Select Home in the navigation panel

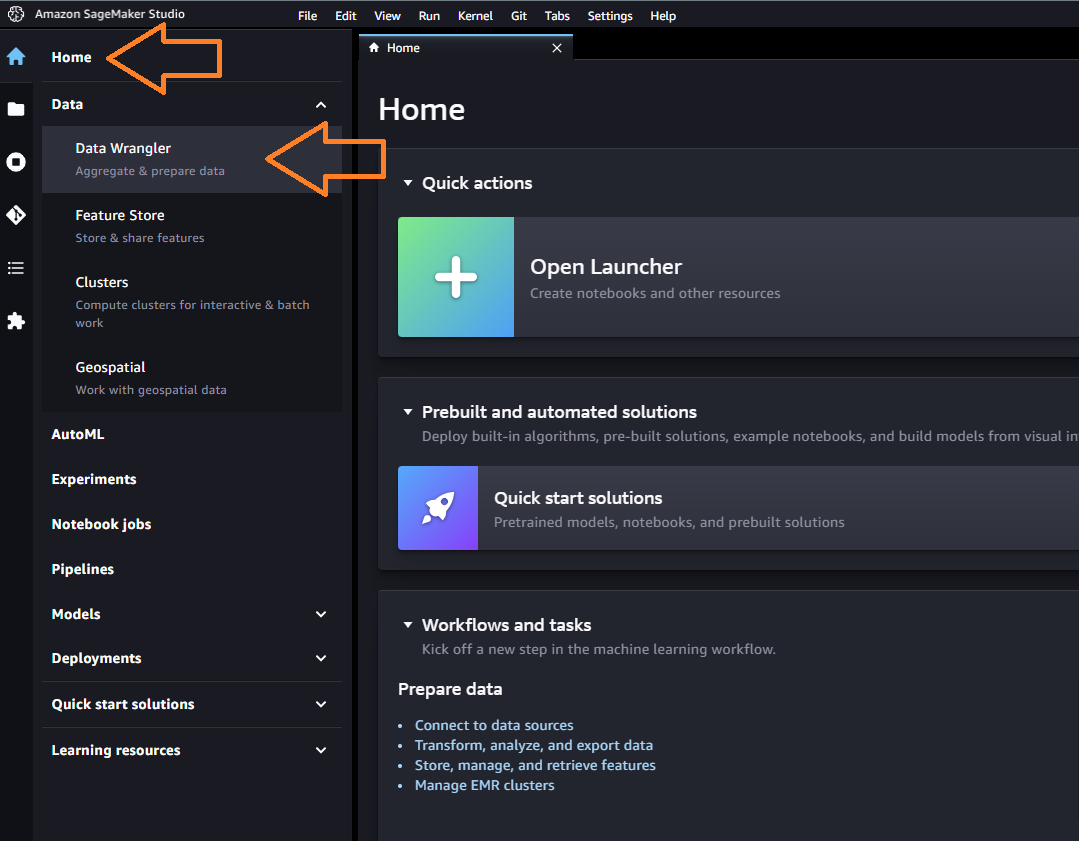[72, 57]
